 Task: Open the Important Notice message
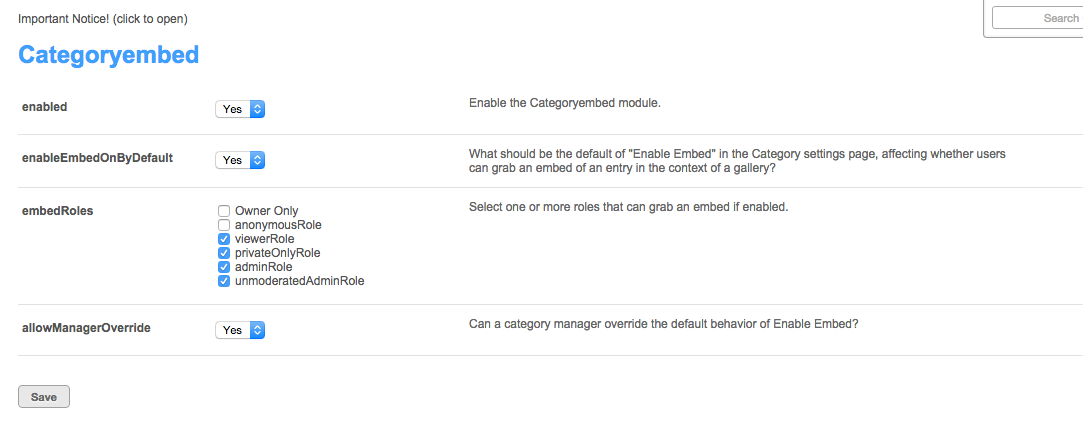click(103, 18)
